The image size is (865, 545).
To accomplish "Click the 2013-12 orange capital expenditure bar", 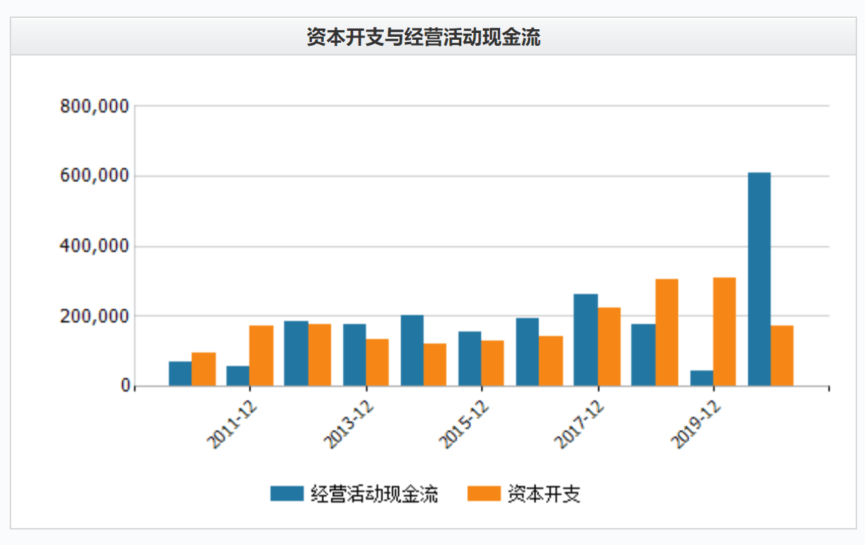I will point(377,362).
